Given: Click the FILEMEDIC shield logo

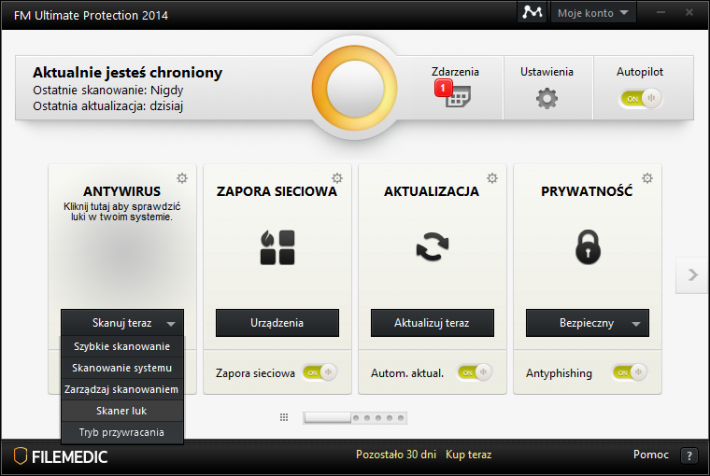Looking at the screenshot, I should tap(20, 456).
